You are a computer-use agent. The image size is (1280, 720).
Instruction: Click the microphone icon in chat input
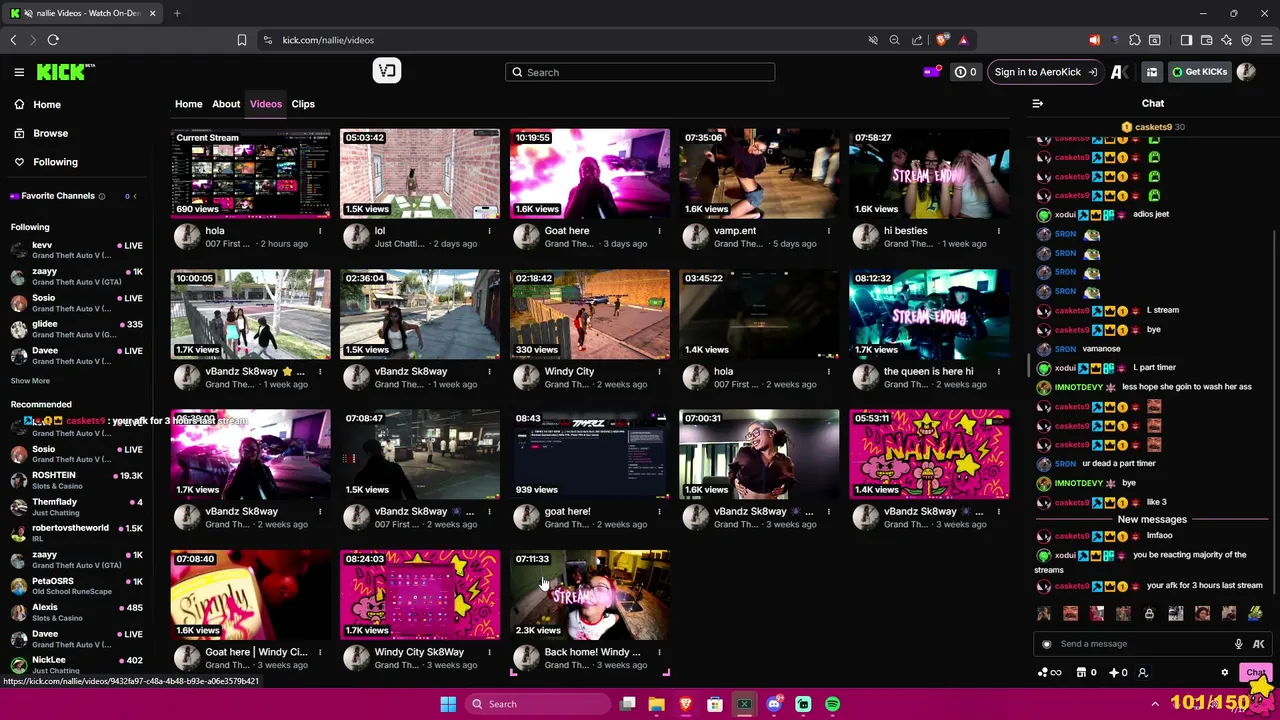click(1238, 644)
